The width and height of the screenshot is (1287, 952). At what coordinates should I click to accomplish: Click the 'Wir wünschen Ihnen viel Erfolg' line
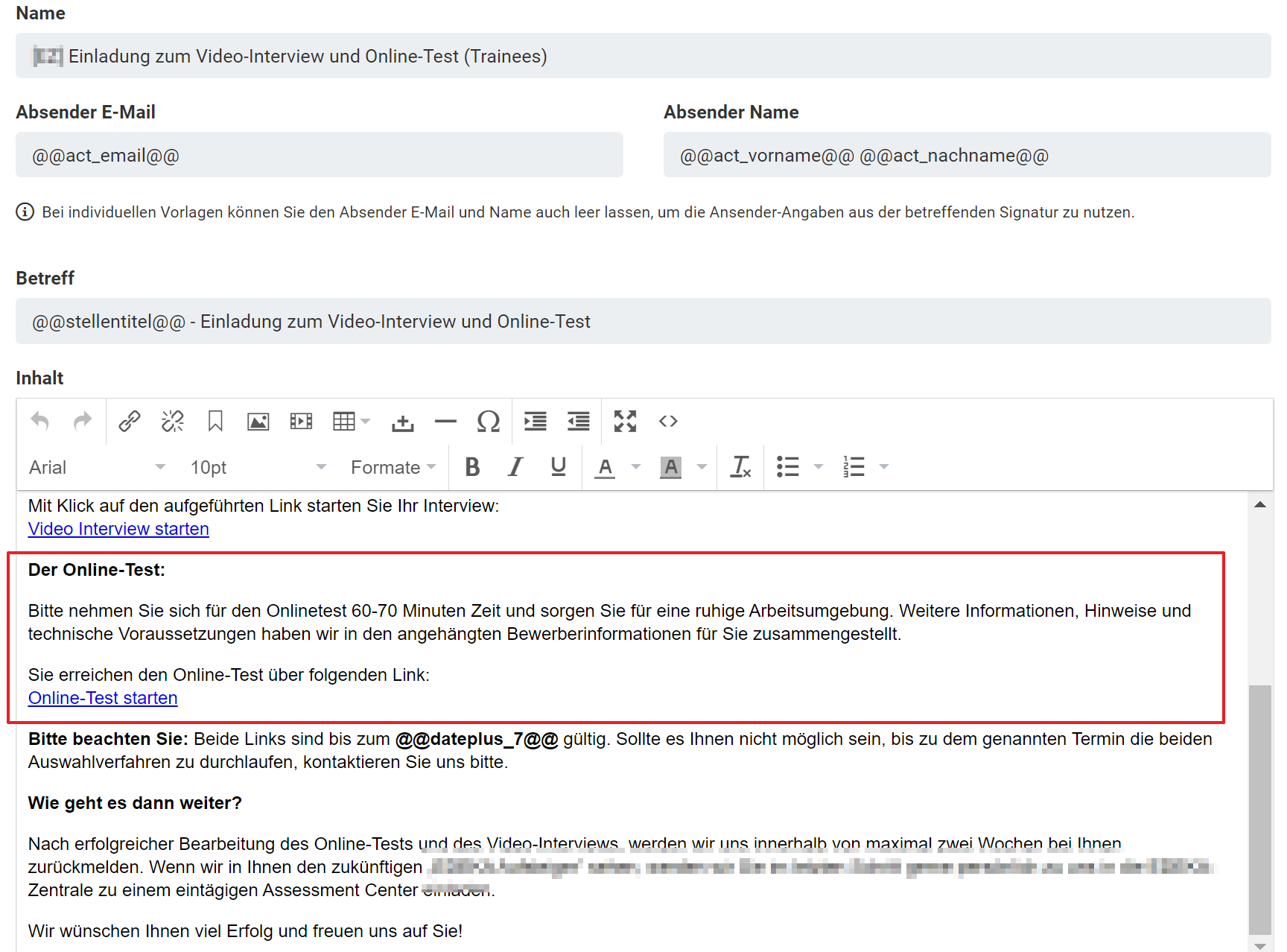[x=245, y=931]
